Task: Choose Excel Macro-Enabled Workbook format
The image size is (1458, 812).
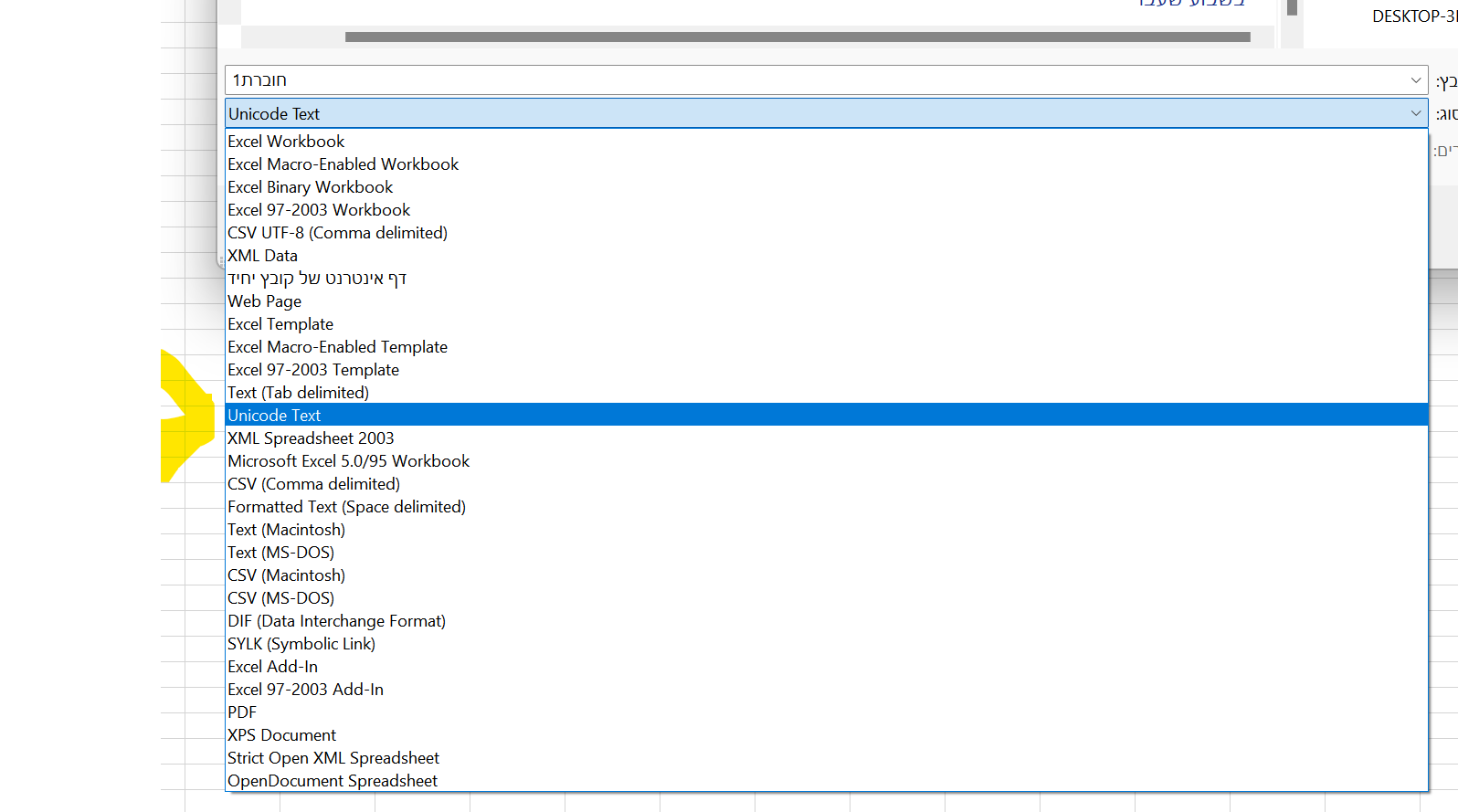Action: tap(827, 164)
